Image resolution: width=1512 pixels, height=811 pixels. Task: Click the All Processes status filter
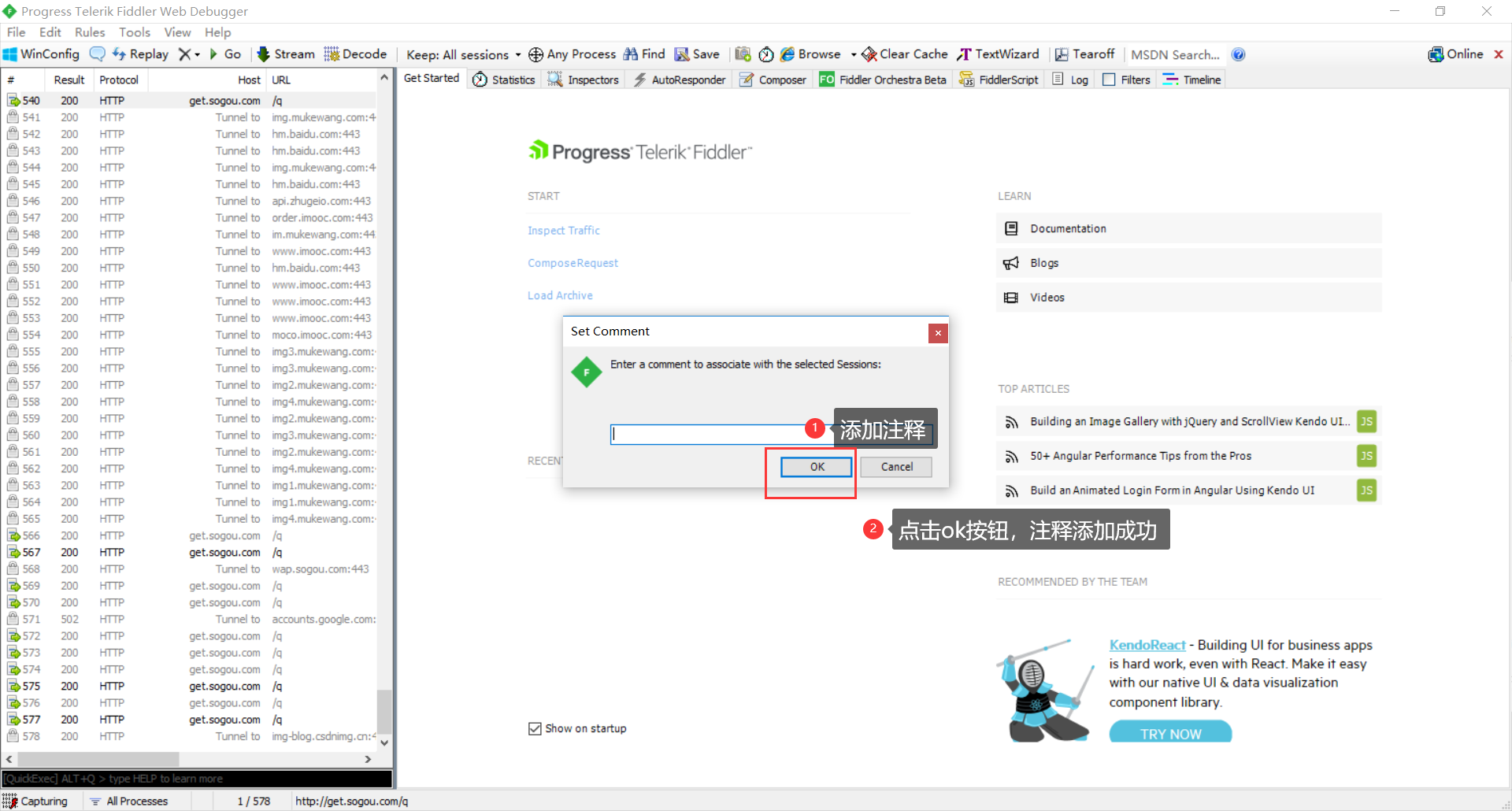click(x=129, y=801)
